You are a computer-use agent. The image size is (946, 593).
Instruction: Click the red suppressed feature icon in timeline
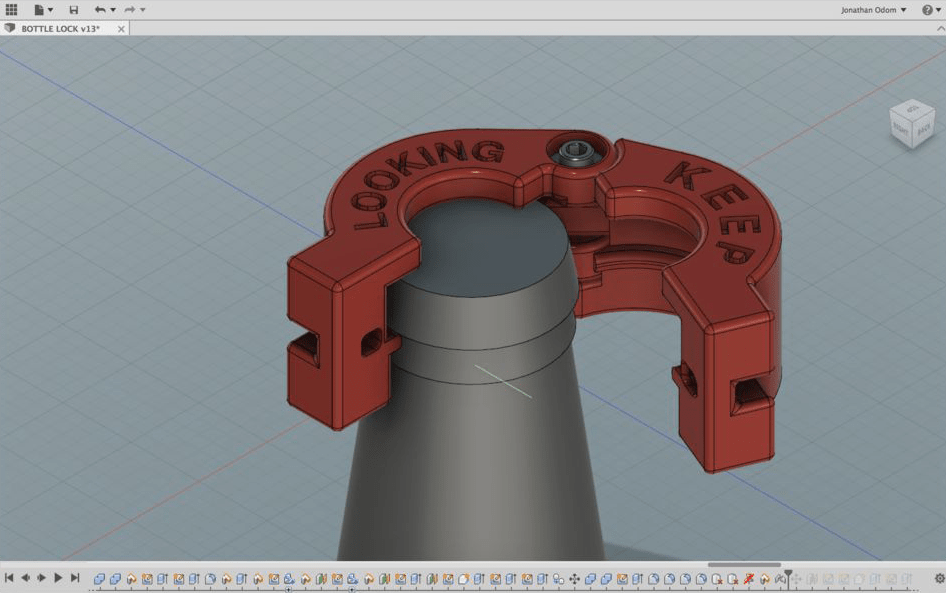click(748, 577)
